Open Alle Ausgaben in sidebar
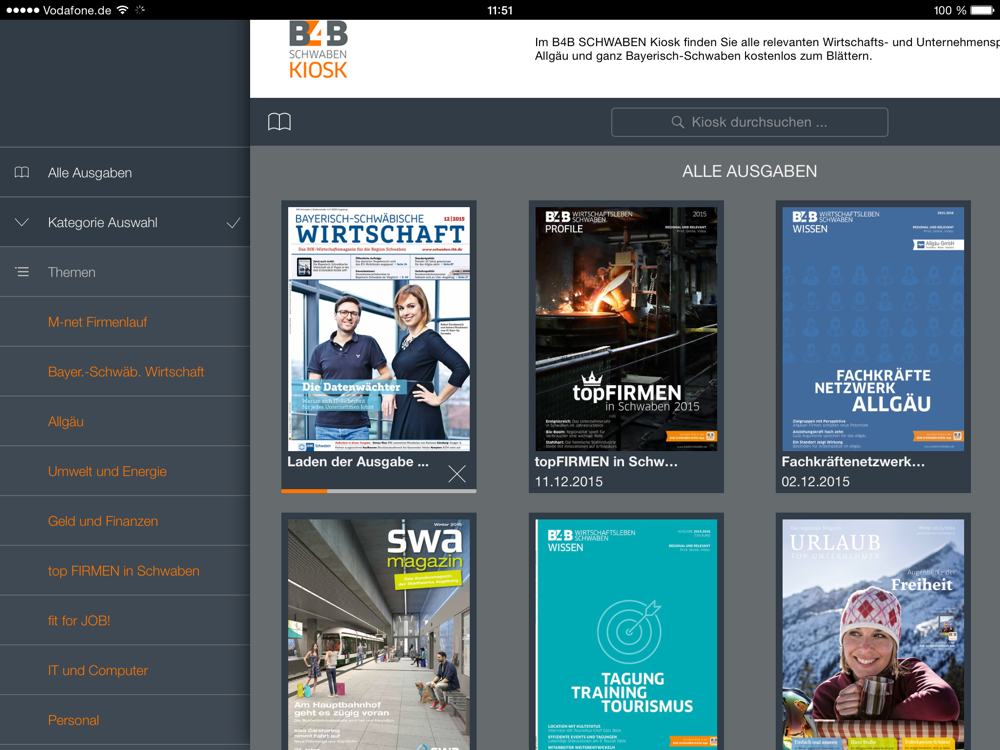Viewport: 1000px width, 750px height. point(125,172)
